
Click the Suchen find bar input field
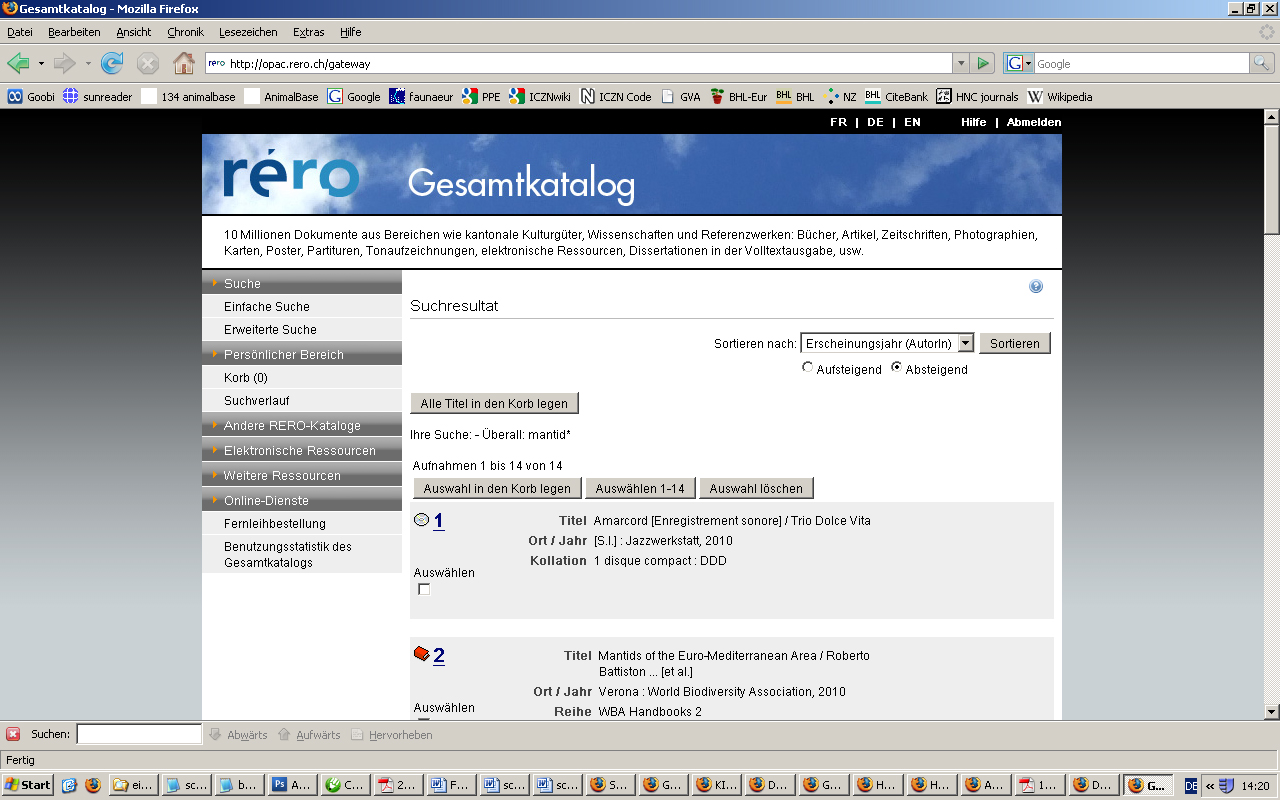139,734
